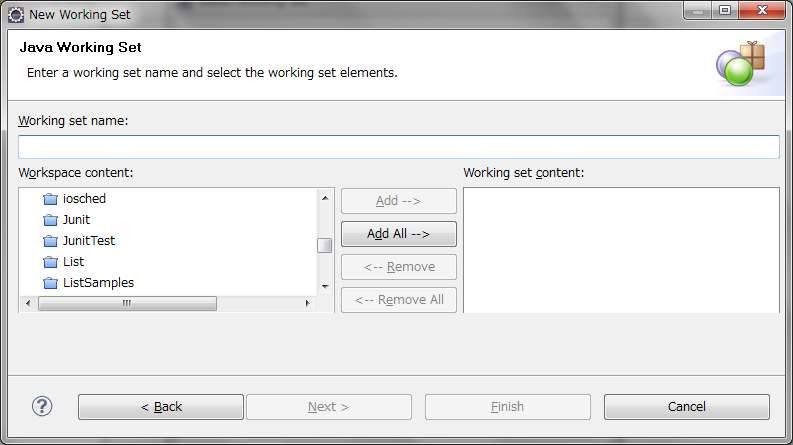Focus the Working set name text field
Image resolution: width=793 pixels, height=445 pixels.
click(x=399, y=147)
